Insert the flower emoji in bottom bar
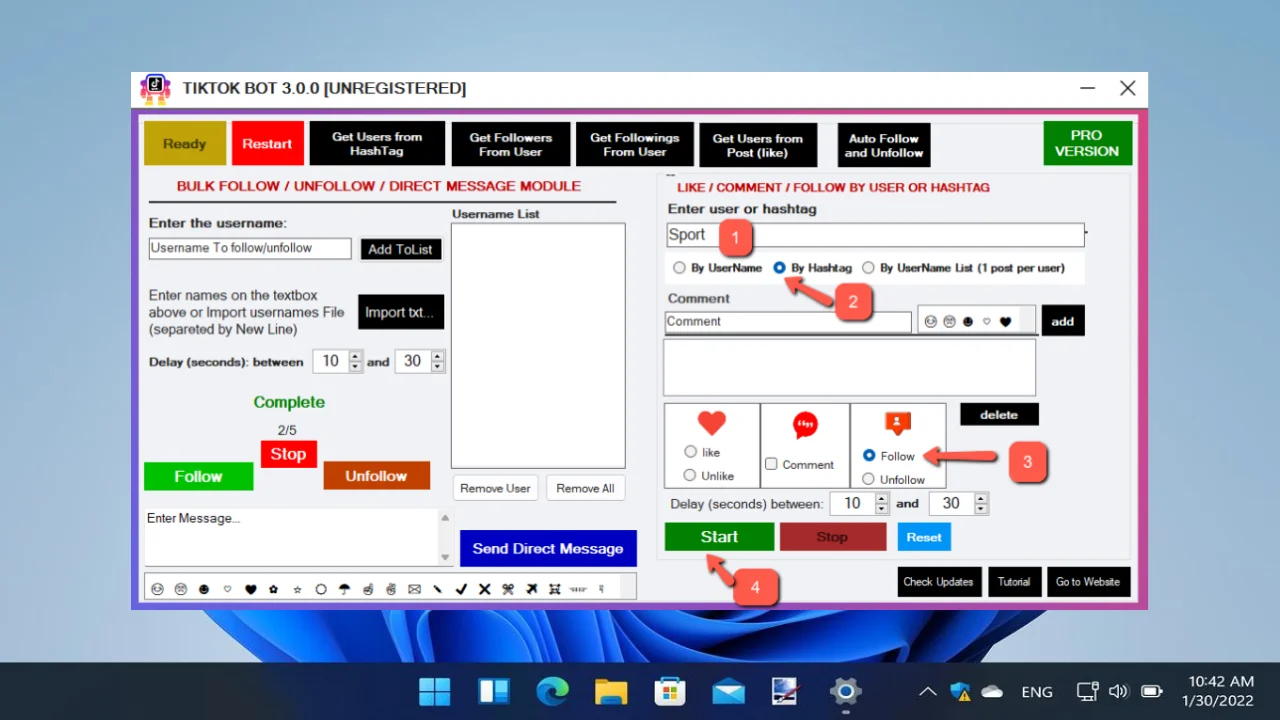 coord(274,589)
